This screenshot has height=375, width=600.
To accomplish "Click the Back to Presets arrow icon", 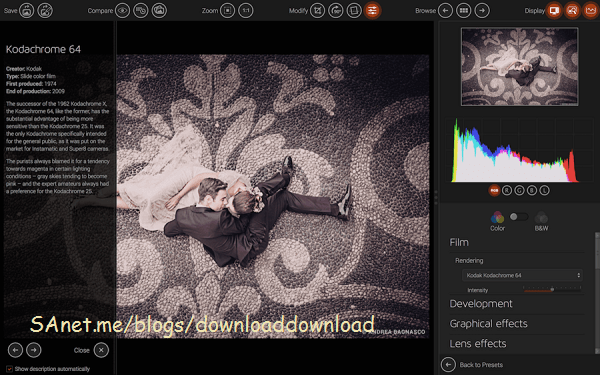I will (448, 365).
